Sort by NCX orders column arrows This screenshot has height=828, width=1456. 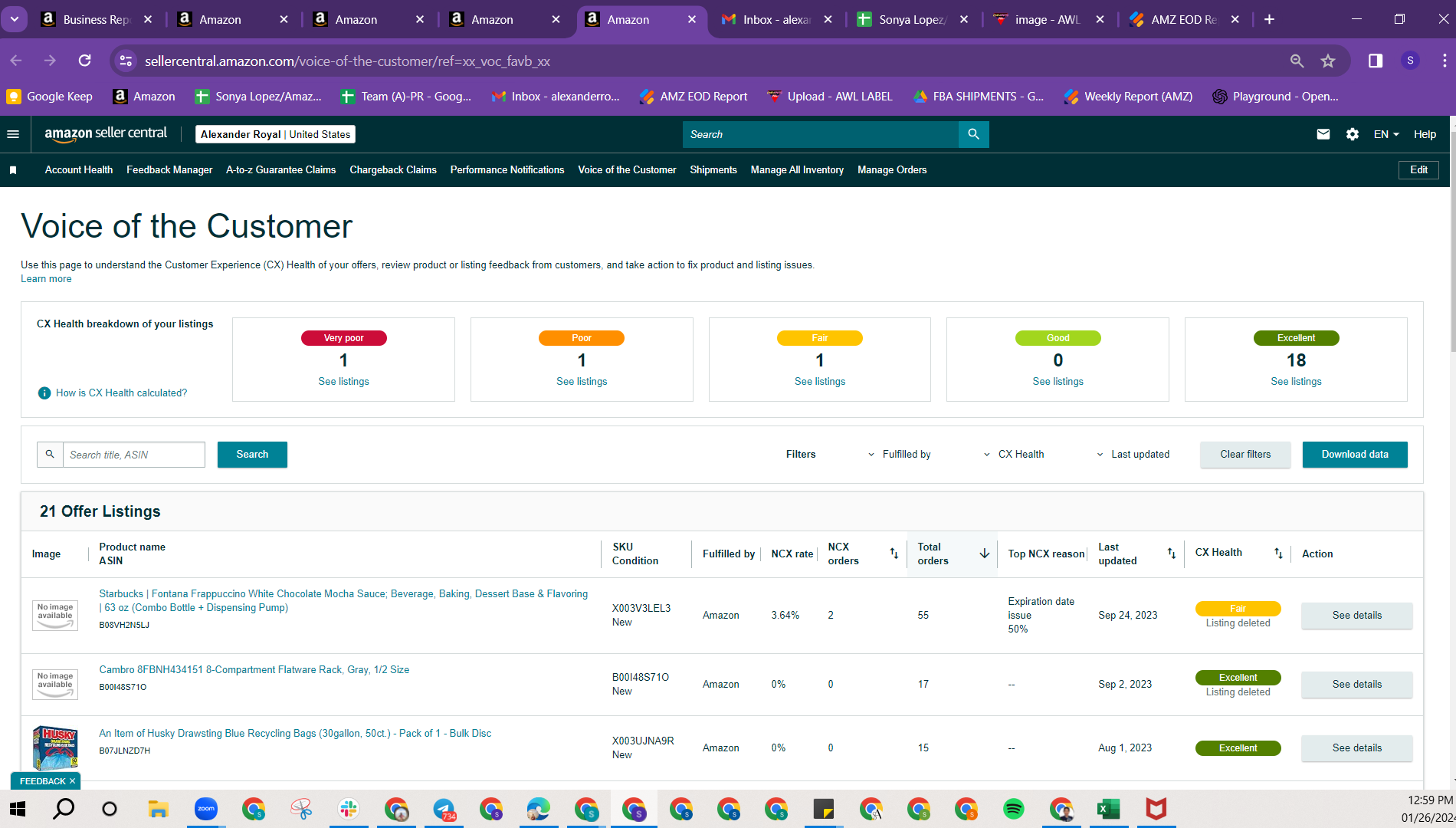pyautogui.click(x=894, y=554)
